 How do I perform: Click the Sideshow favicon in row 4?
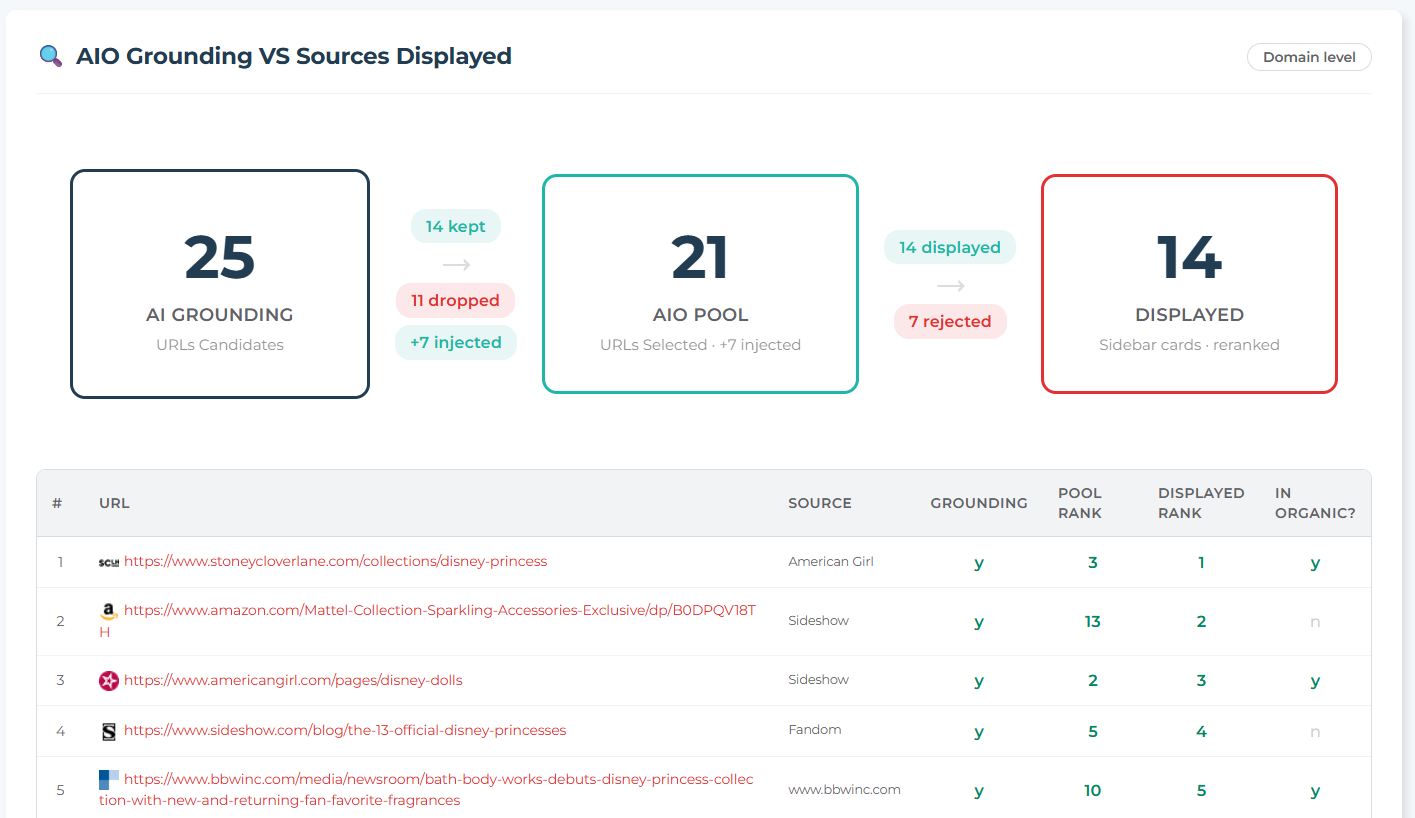108,730
